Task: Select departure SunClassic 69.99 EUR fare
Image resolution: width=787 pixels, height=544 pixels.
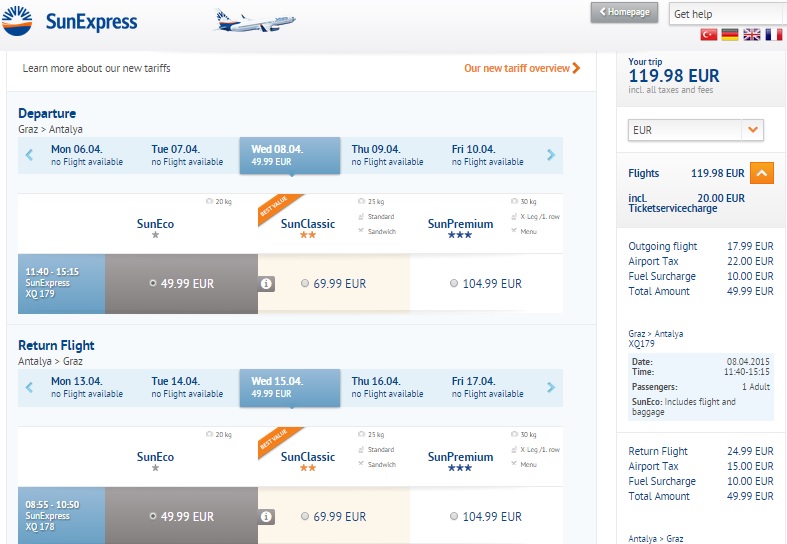Action: pyautogui.click(x=306, y=284)
